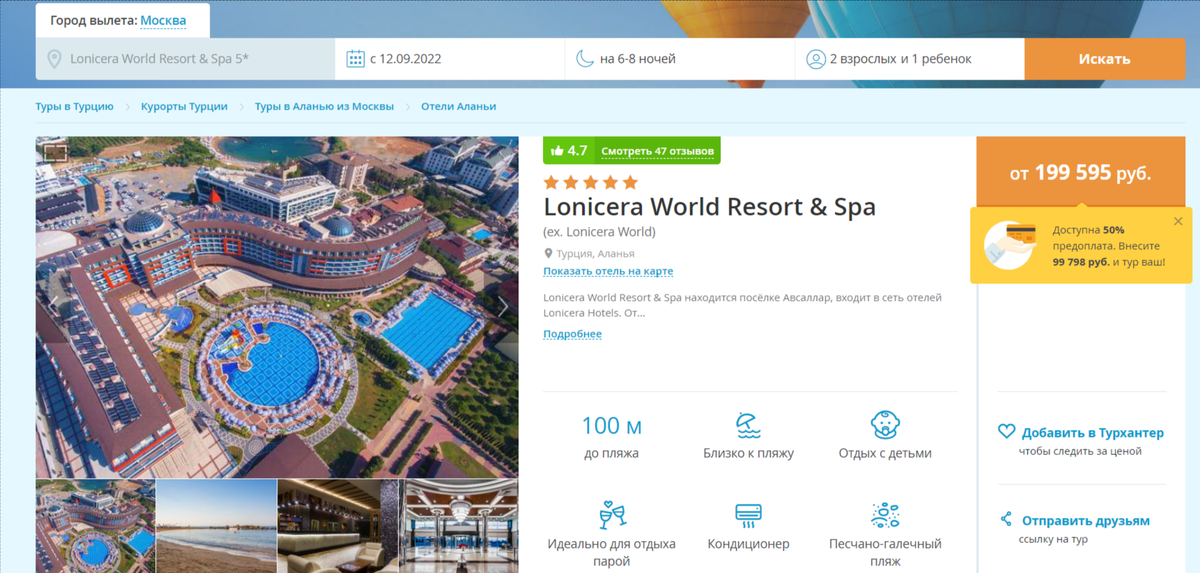
Task: Open 'Туры в Аланью из Москвы' breadcrumb
Action: pos(324,106)
